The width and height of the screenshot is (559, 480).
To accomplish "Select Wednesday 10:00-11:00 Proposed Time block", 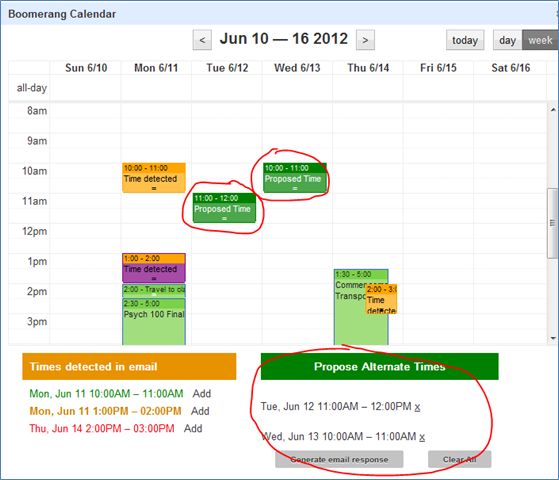I will click(x=295, y=178).
